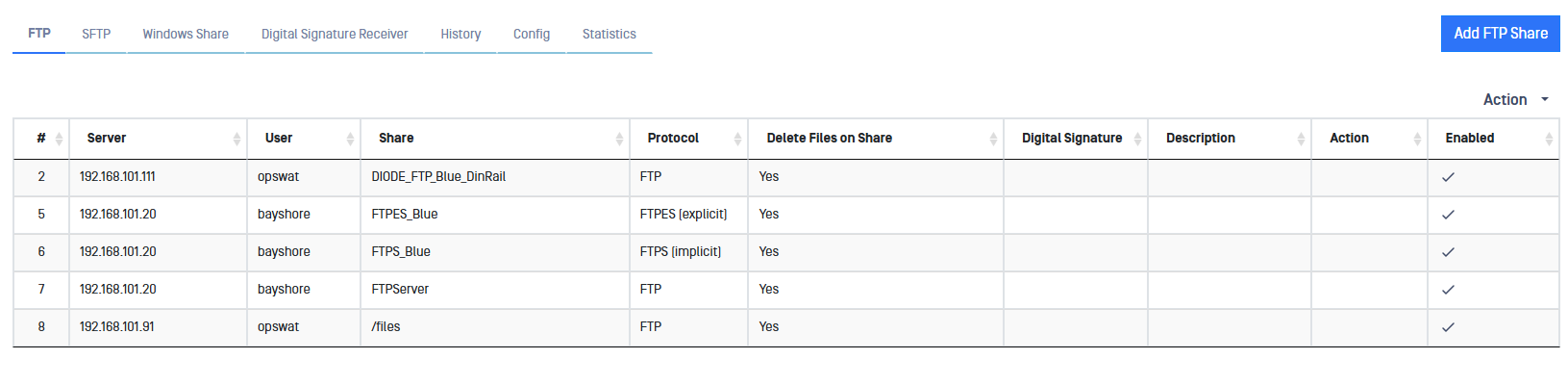The width and height of the screenshot is (1568, 385).
Task: Sort by Description column arrows
Action: tap(1301, 139)
